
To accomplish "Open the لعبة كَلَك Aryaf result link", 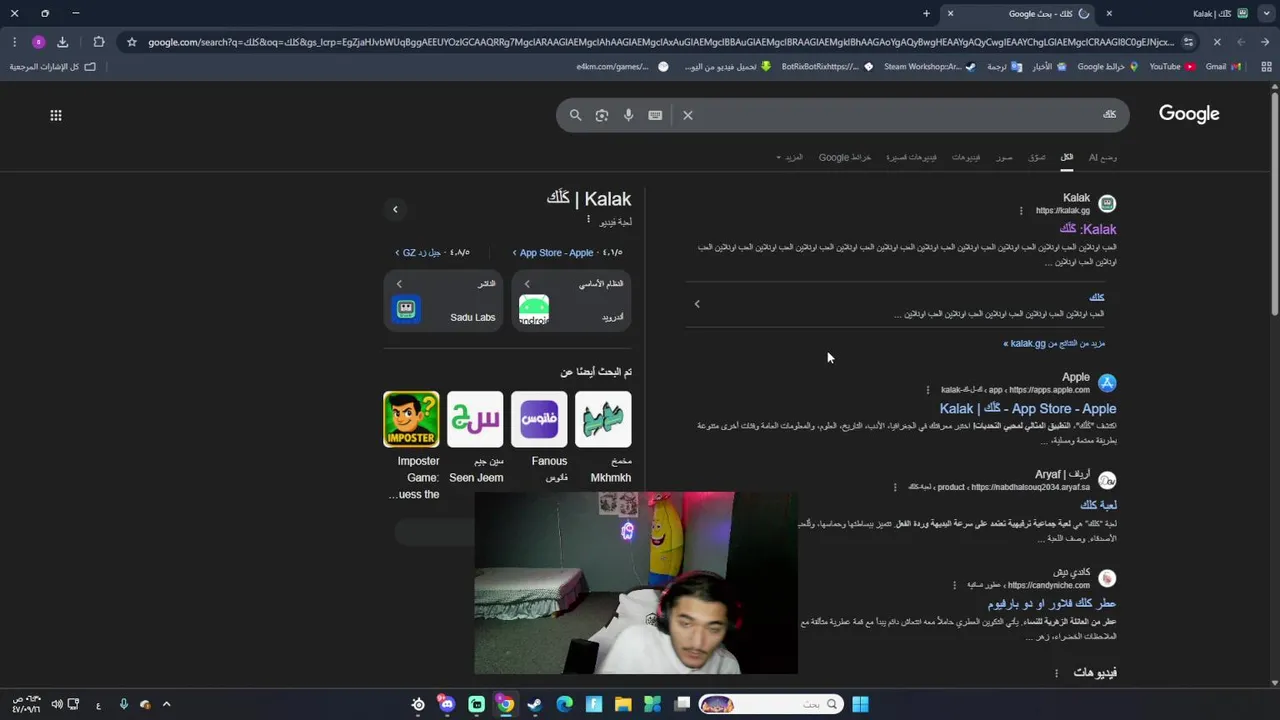I will (1098, 505).
